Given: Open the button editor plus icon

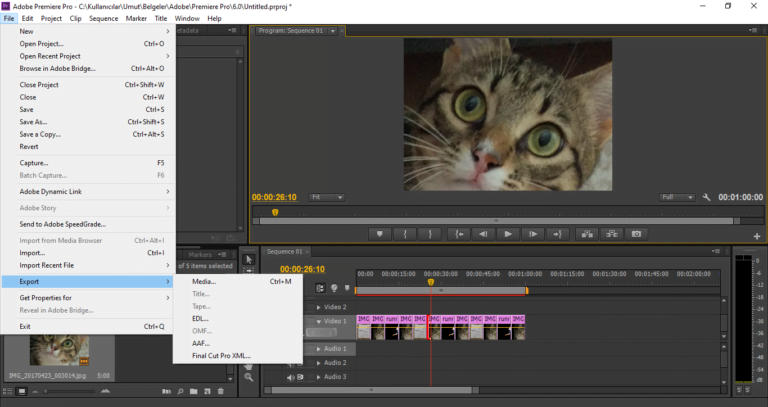Looking at the screenshot, I should click(x=757, y=237).
